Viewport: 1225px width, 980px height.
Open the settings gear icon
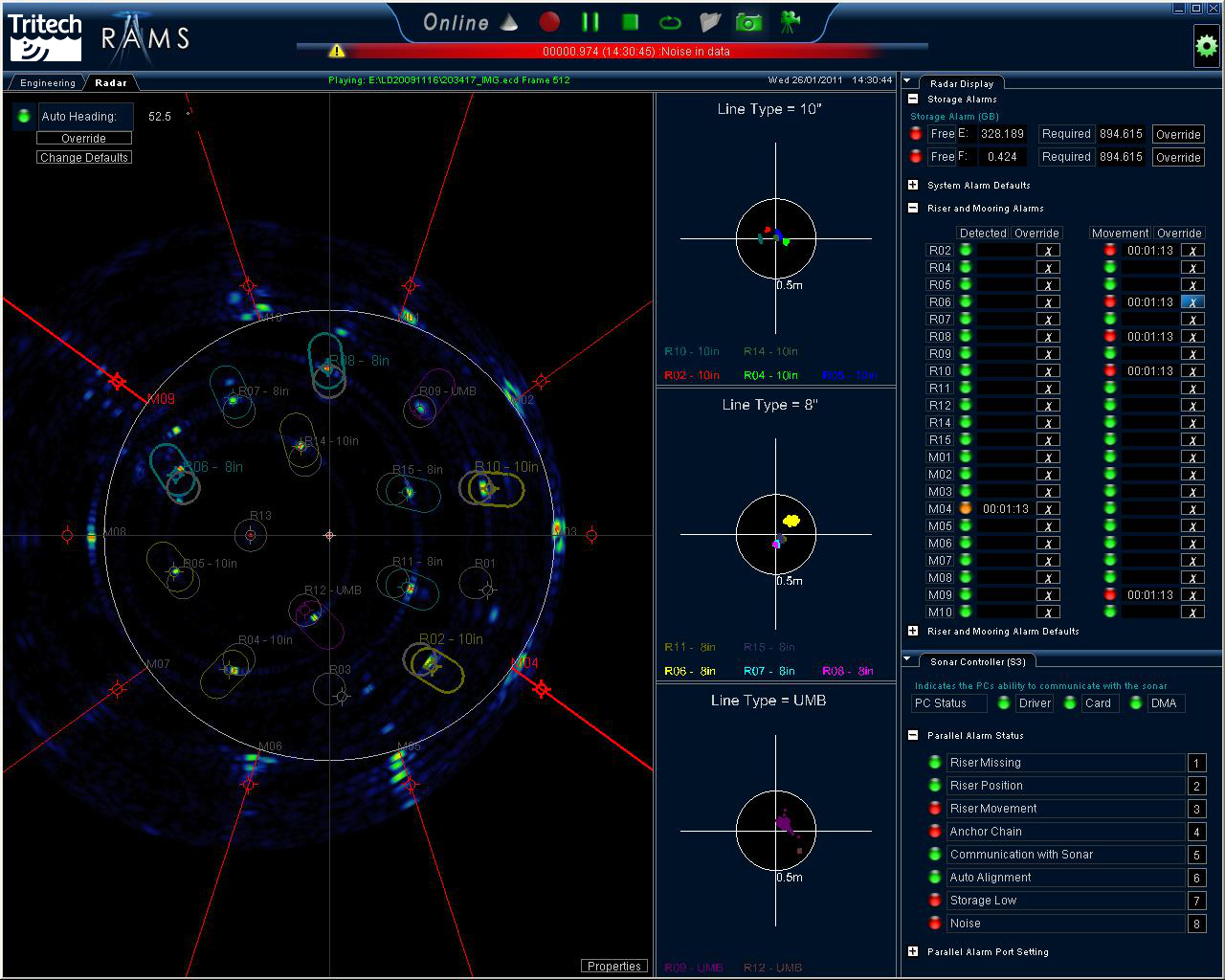point(1205,45)
